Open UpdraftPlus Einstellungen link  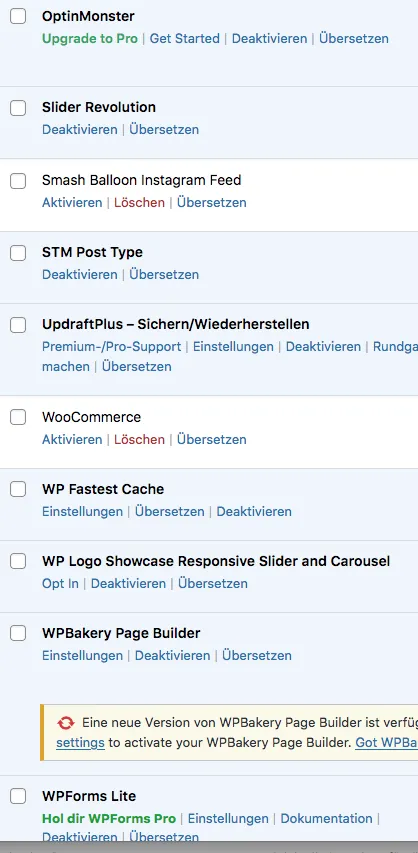(233, 347)
